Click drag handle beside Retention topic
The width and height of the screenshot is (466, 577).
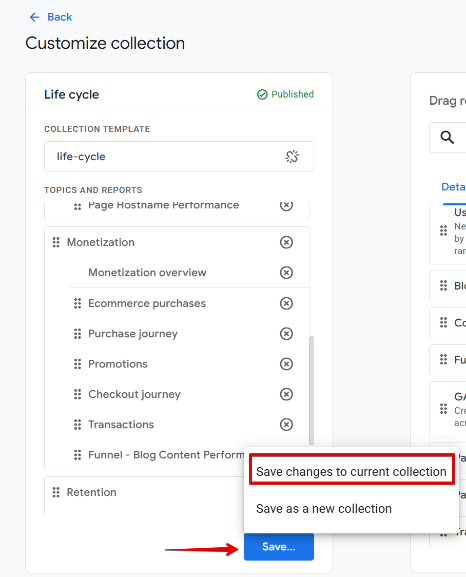coord(56,492)
